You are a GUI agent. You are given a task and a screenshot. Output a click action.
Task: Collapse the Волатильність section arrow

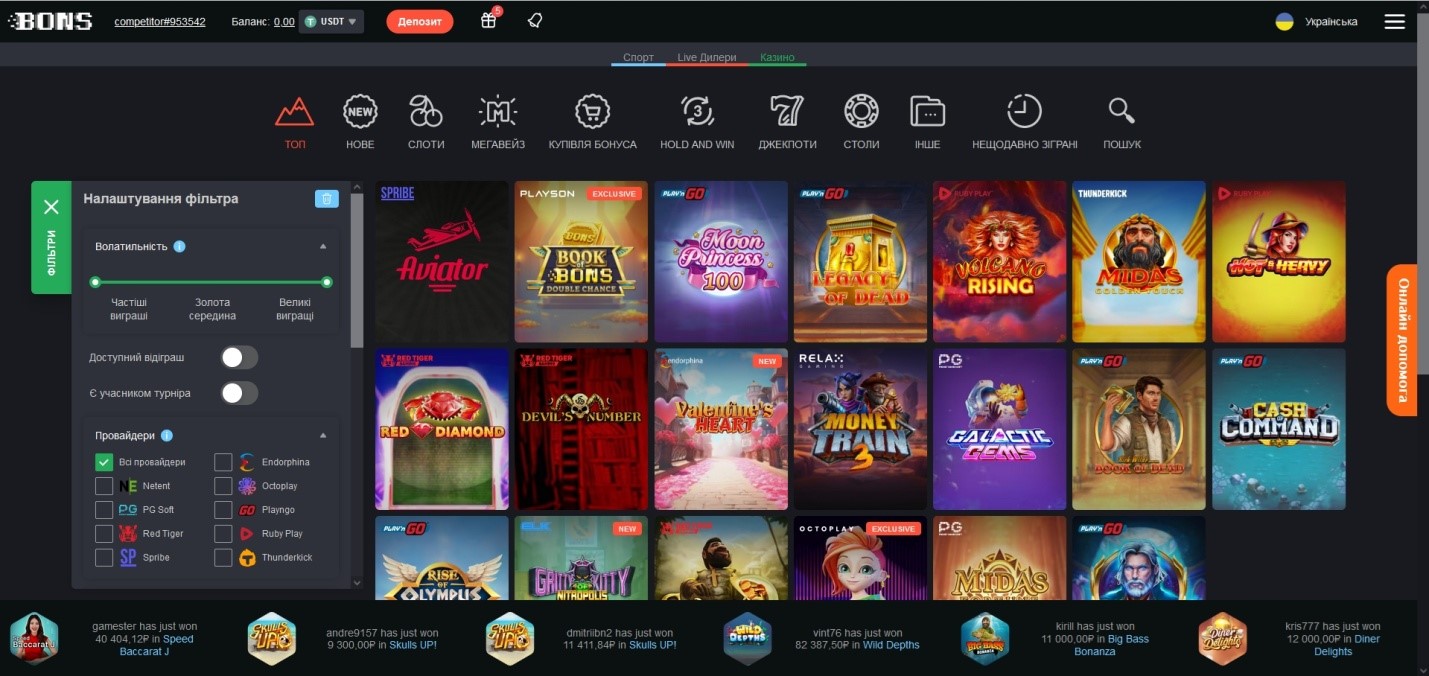pyautogui.click(x=323, y=246)
